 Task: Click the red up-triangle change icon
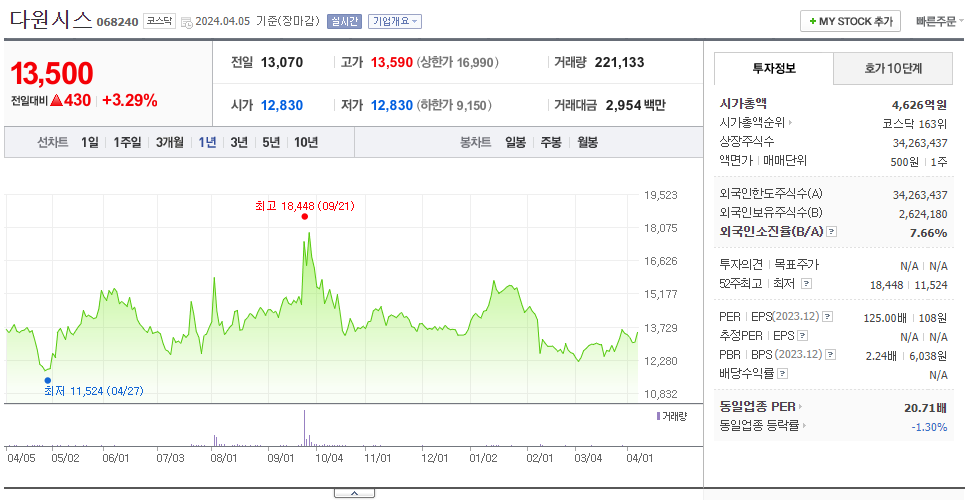pos(56,100)
